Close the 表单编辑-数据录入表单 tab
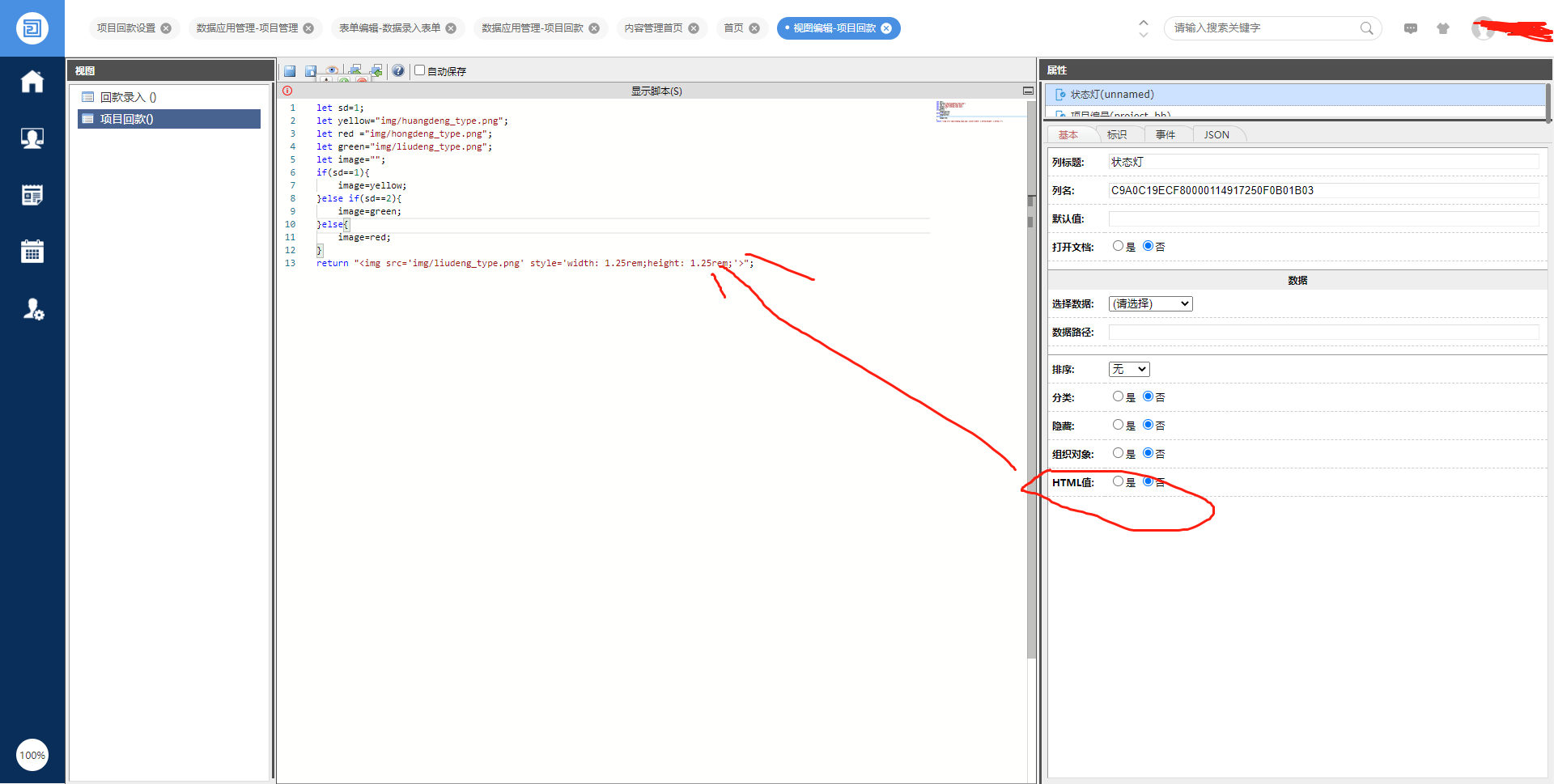This screenshot has width=1554, height=784. [x=451, y=28]
